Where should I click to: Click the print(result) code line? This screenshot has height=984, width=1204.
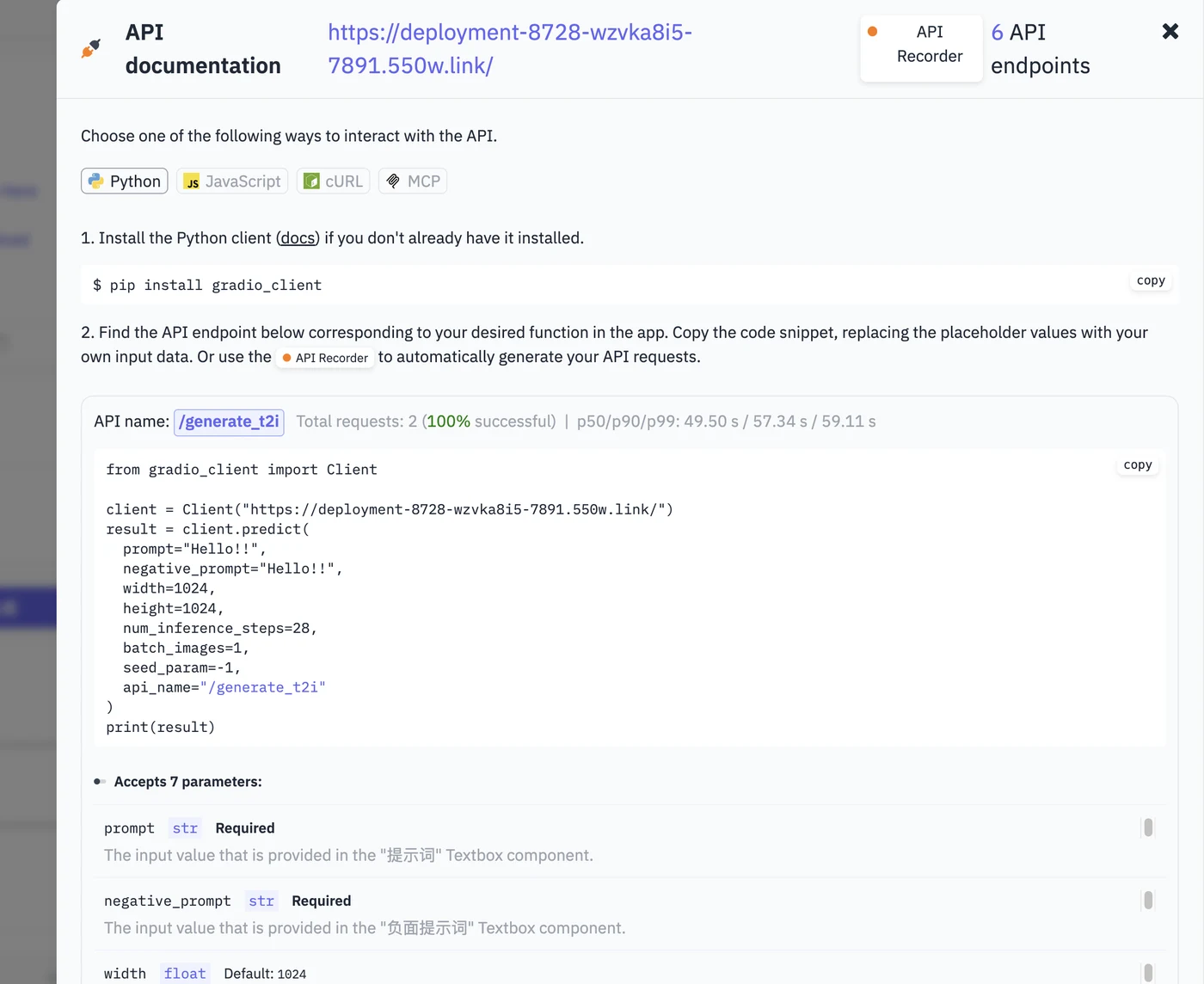pos(161,727)
